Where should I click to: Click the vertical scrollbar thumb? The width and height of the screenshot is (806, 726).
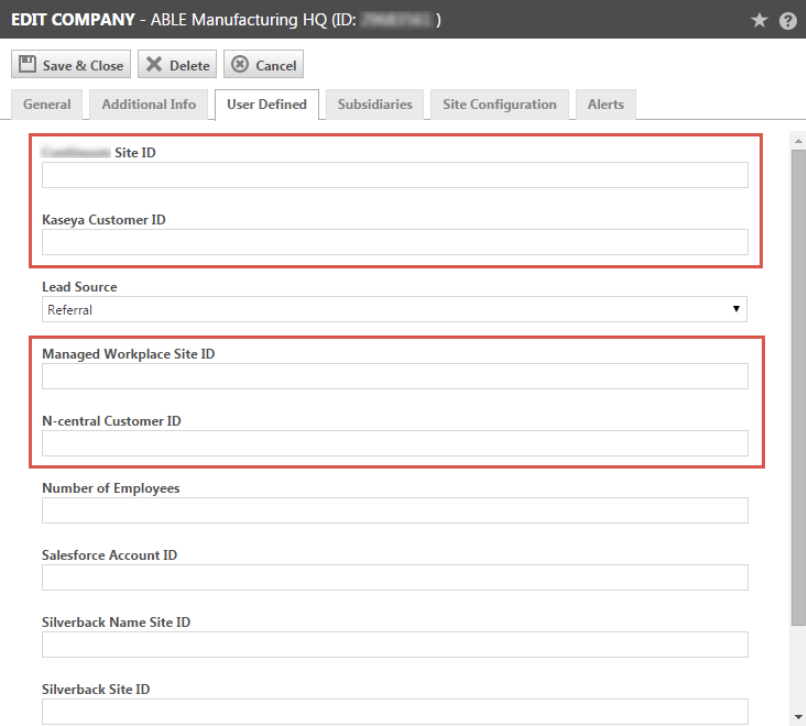click(x=797, y=380)
